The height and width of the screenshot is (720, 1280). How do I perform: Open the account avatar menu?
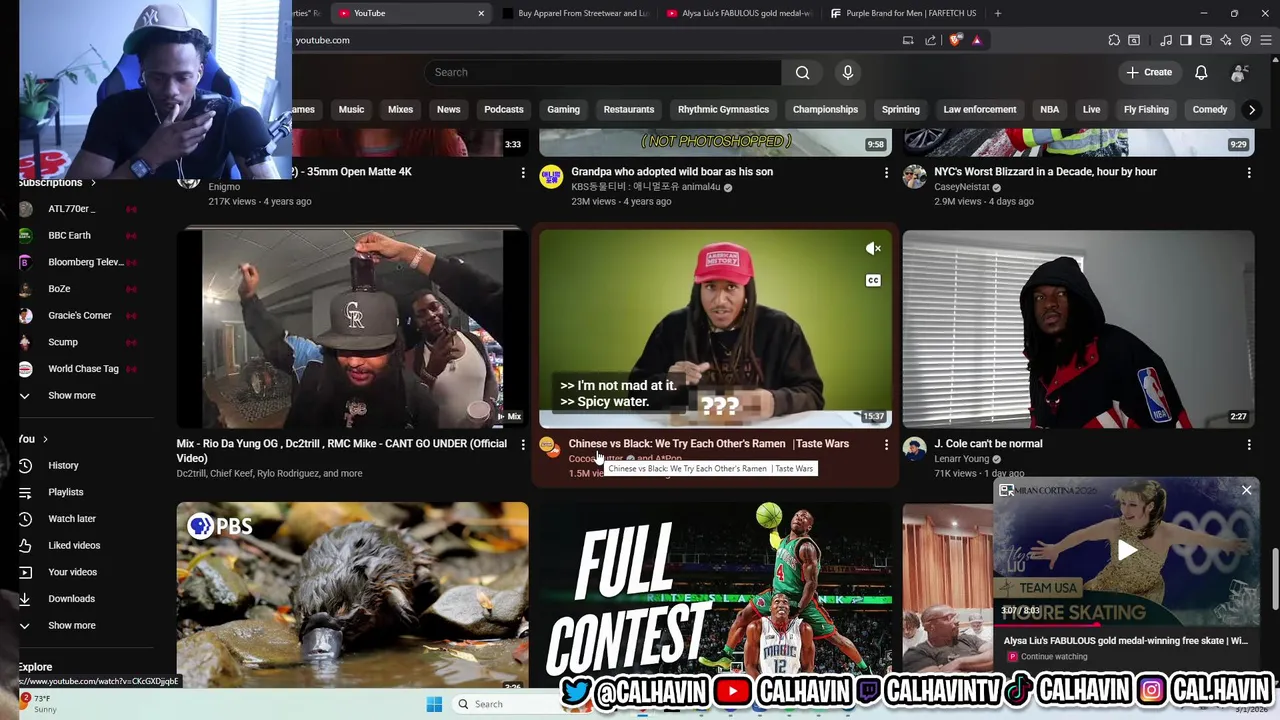[1240, 72]
